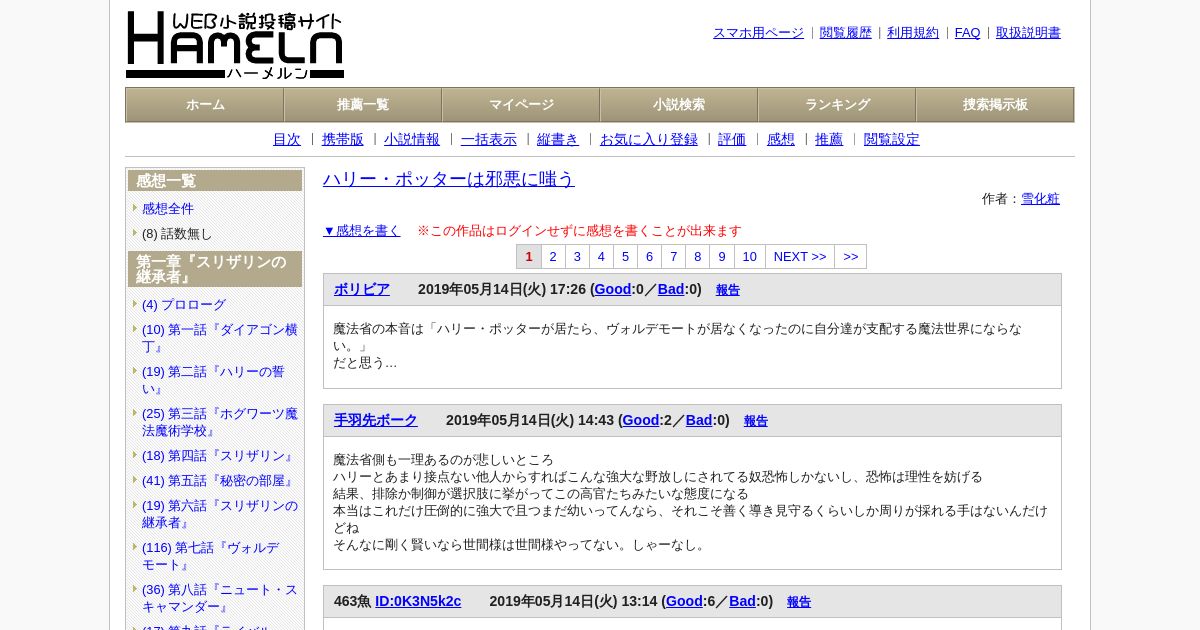Go to comments page 3

pyautogui.click(x=577, y=257)
